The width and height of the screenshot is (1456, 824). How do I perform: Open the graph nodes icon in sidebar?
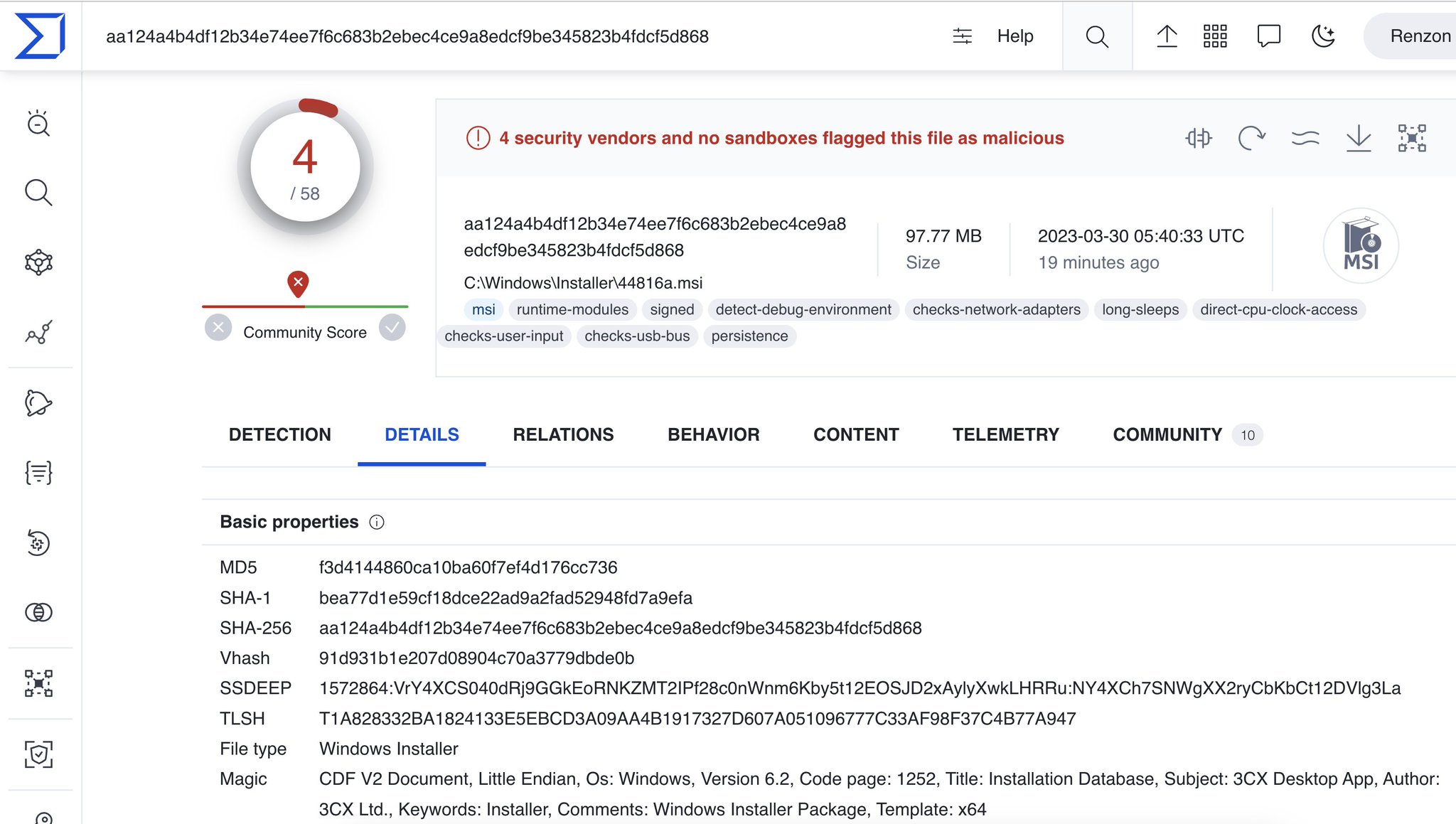(38, 683)
